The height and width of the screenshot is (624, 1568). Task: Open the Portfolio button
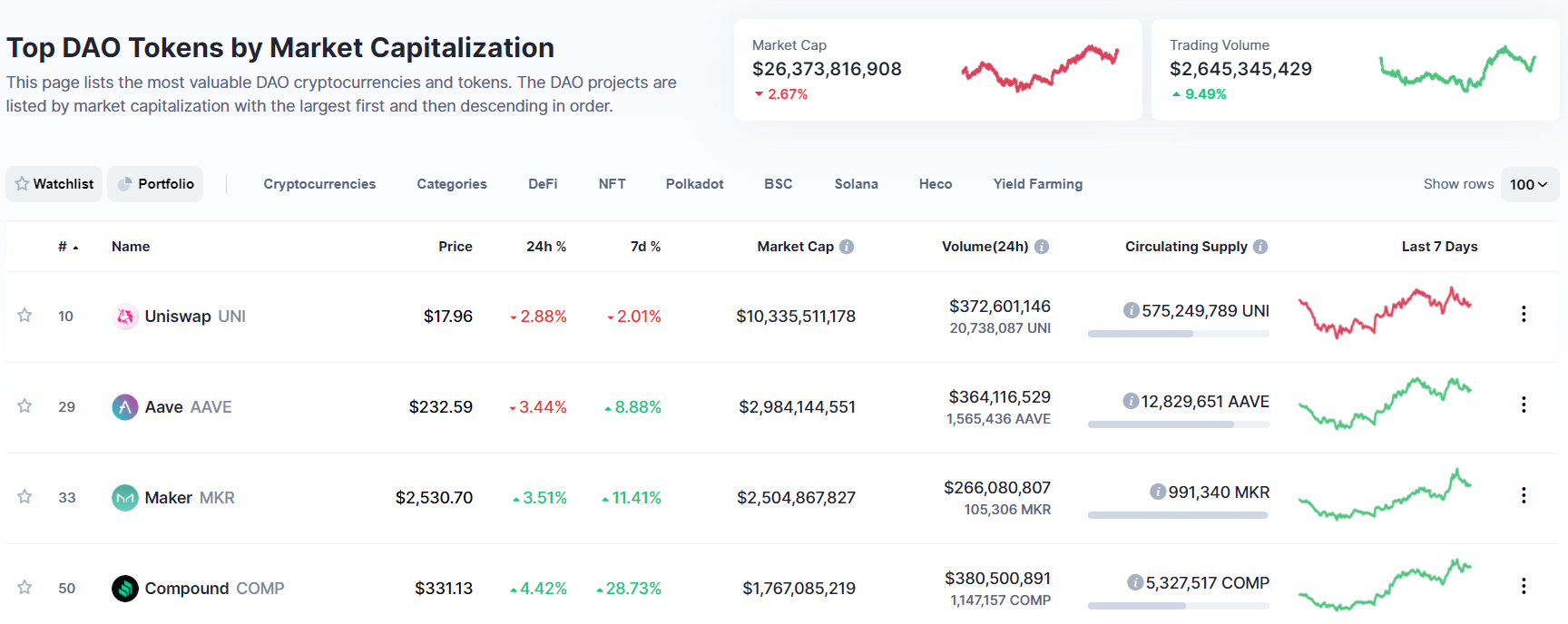click(155, 184)
